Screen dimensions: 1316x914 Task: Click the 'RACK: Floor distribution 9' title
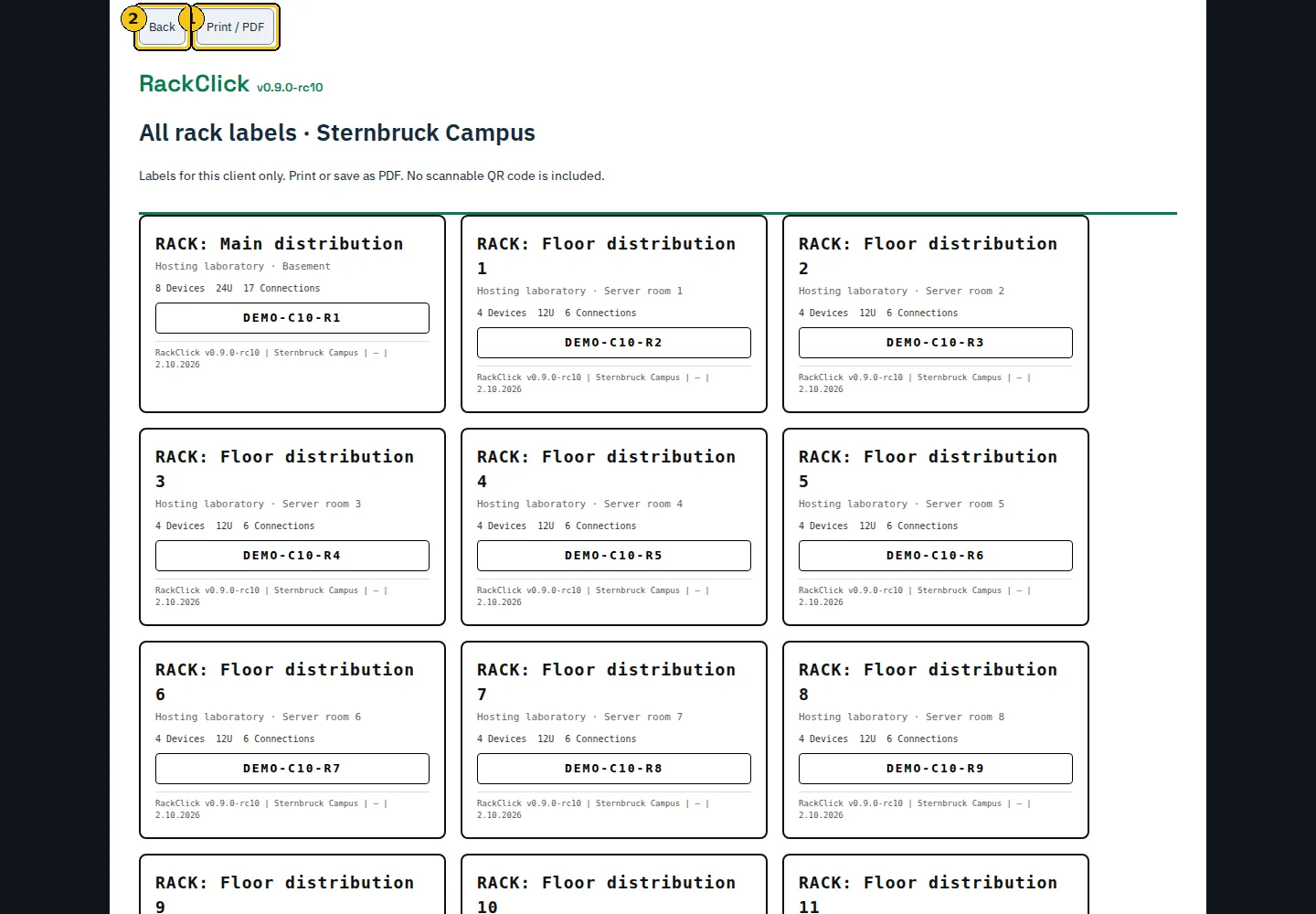(285, 894)
